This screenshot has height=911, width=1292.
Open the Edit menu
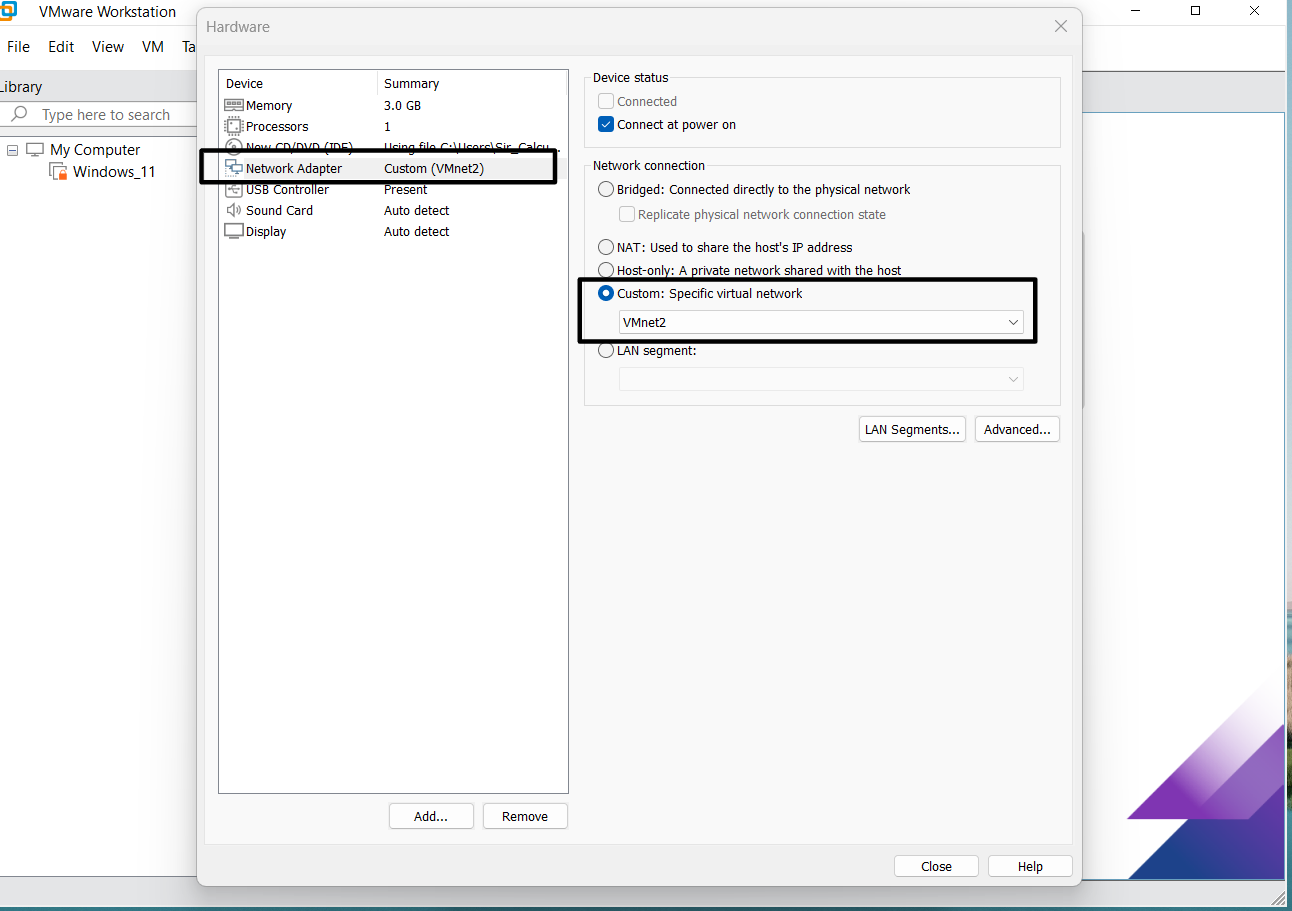pyautogui.click(x=61, y=47)
